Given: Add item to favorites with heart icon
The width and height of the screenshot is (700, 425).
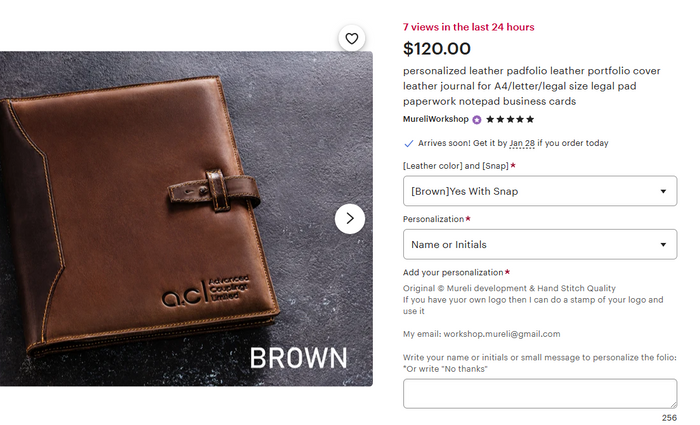Looking at the screenshot, I should click(x=351, y=39).
